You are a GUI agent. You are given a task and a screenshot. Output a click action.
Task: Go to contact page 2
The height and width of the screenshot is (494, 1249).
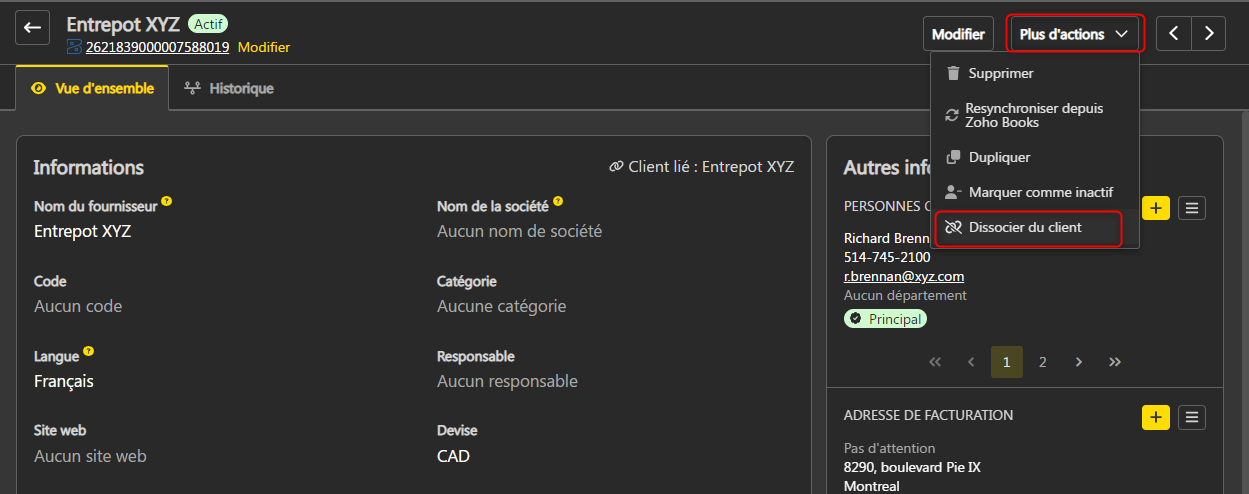[x=1042, y=362]
